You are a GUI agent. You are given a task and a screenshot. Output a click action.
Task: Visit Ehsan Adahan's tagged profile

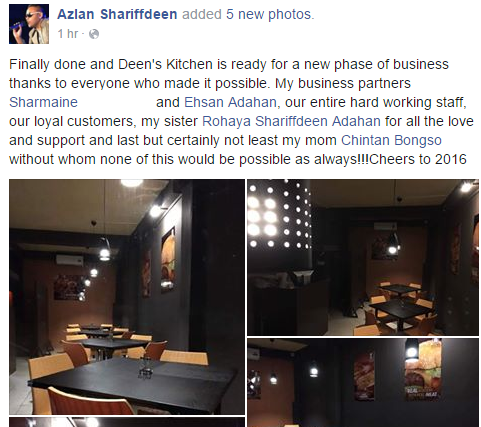230,102
